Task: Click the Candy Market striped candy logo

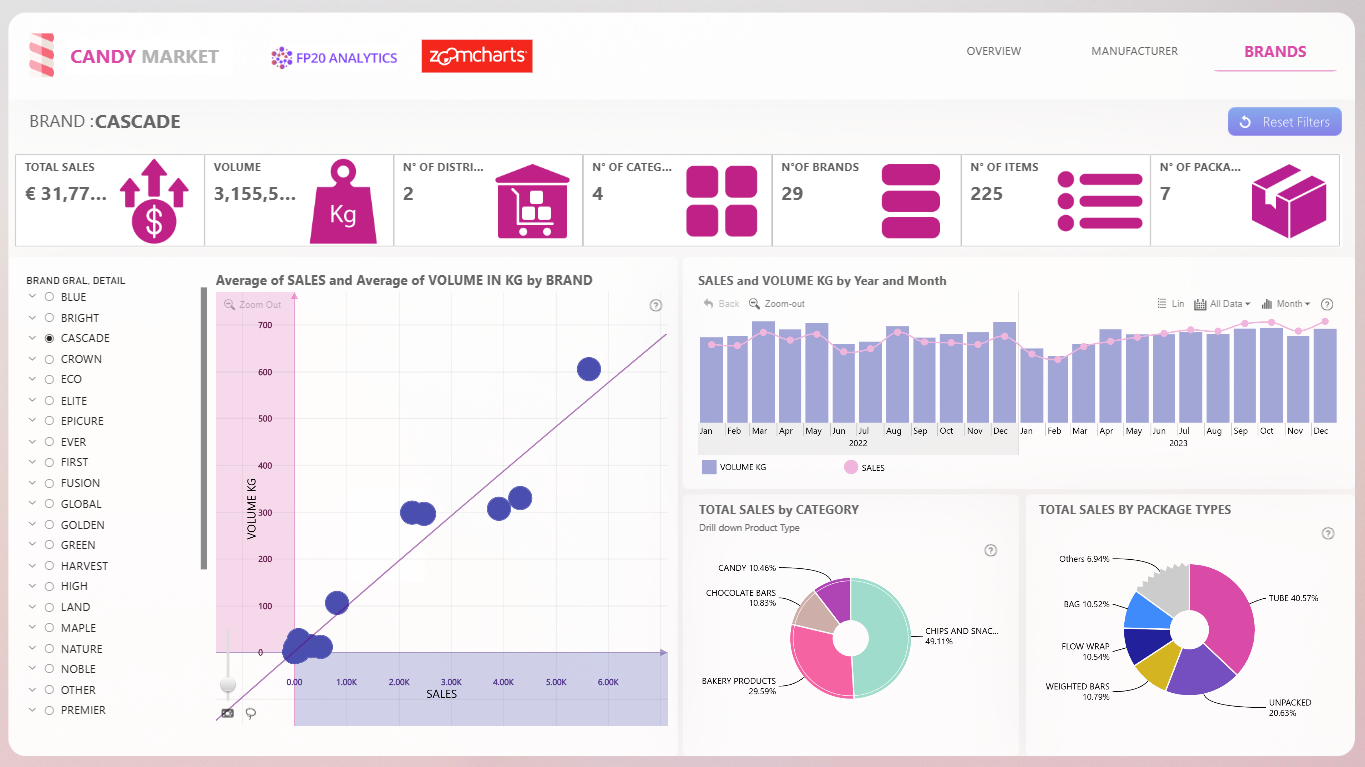Action: (x=42, y=56)
